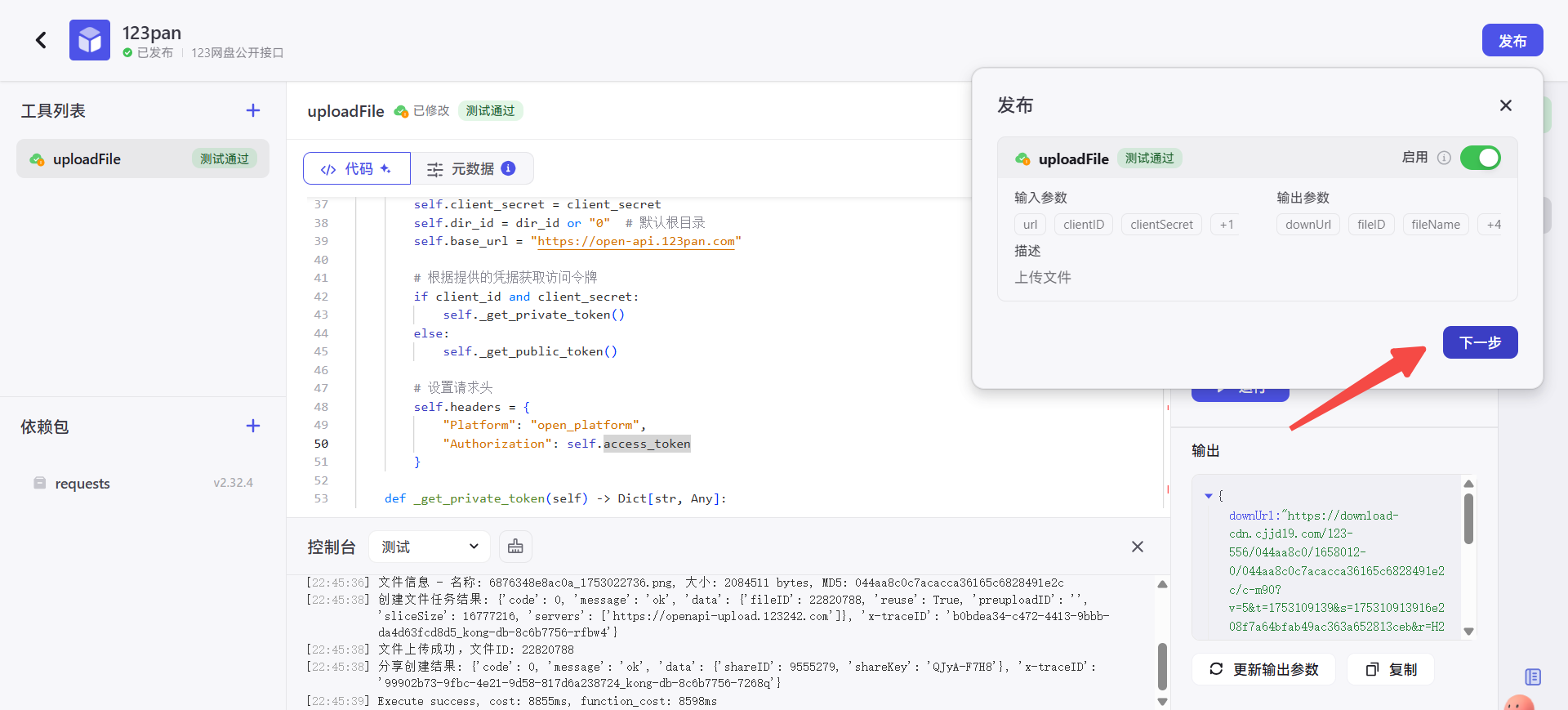Click the 下一步 button in the dialog
Viewport: 1568px width, 710px height.
1480,342
